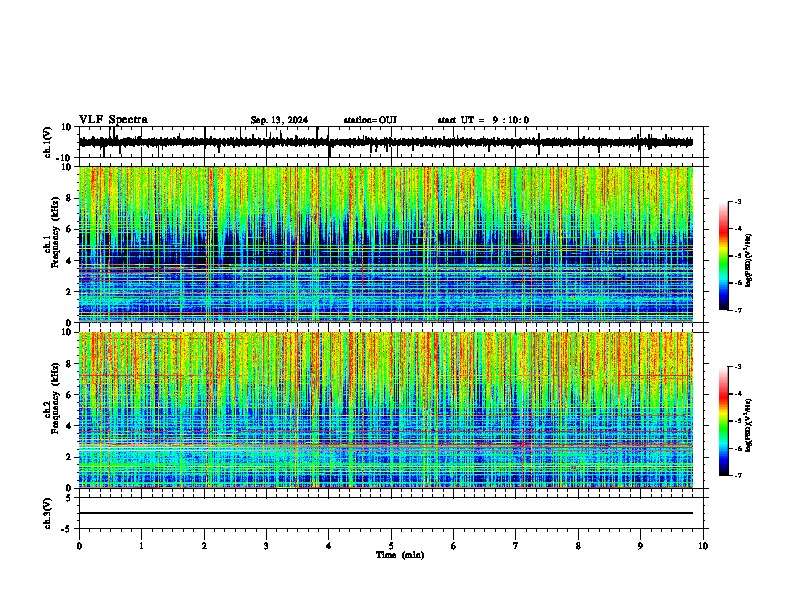Click the ch.1 spectrogram 6 kHz tick label
This screenshot has height=612, width=792.
click(70, 229)
